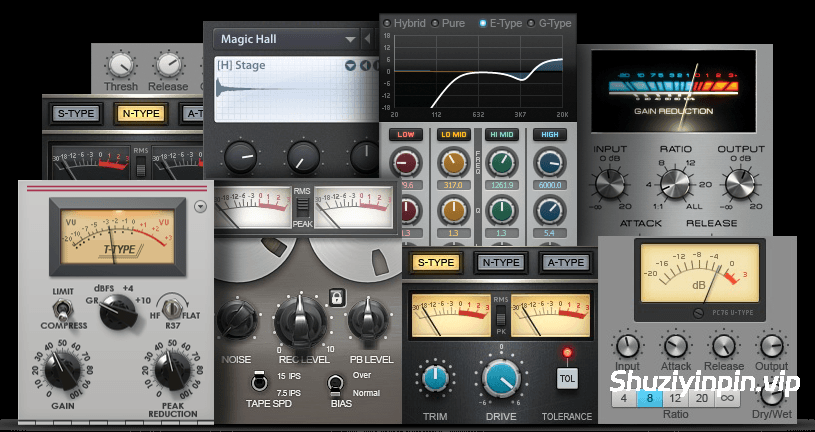The width and height of the screenshot is (815, 432).
Task: Select the highlighted N-TYPE tab in rear console plugin
Action: pos(140,113)
